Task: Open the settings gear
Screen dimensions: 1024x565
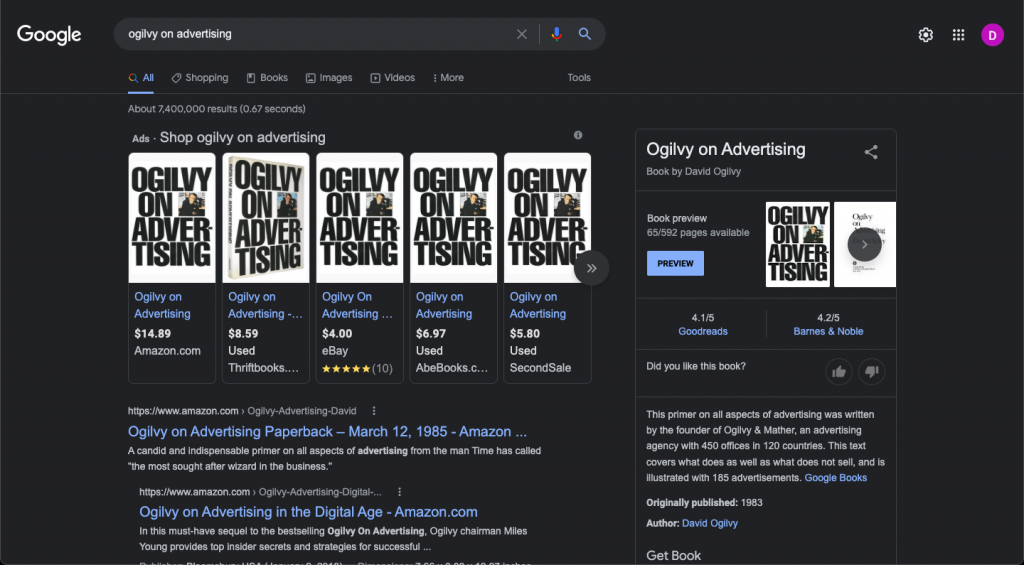Action: (x=925, y=35)
